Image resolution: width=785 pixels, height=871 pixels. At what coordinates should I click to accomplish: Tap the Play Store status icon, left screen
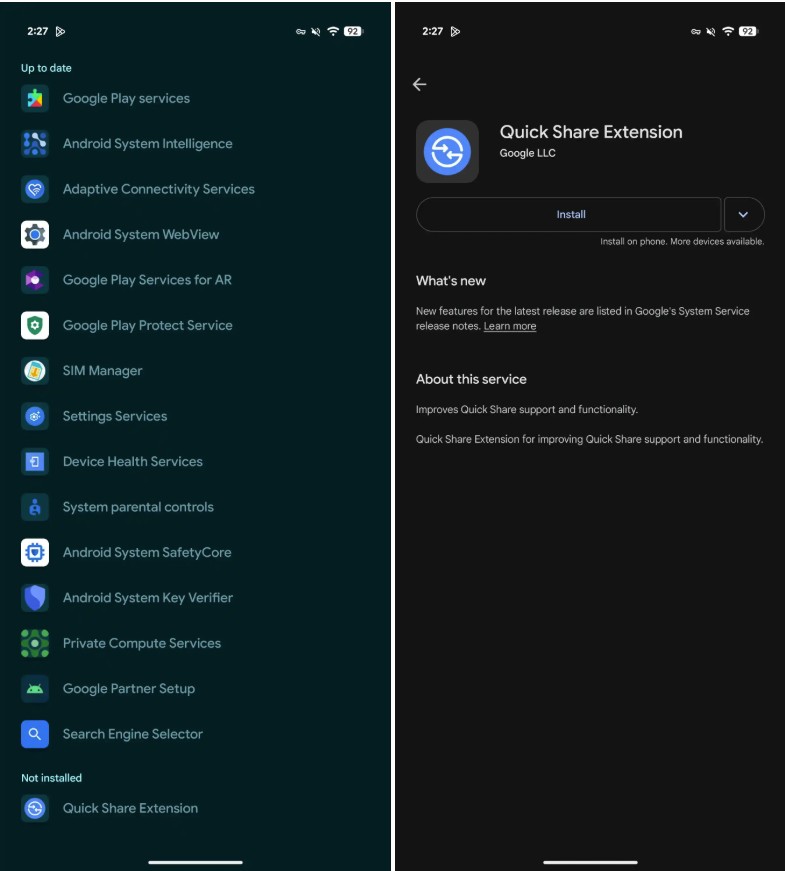pos(61,32)
